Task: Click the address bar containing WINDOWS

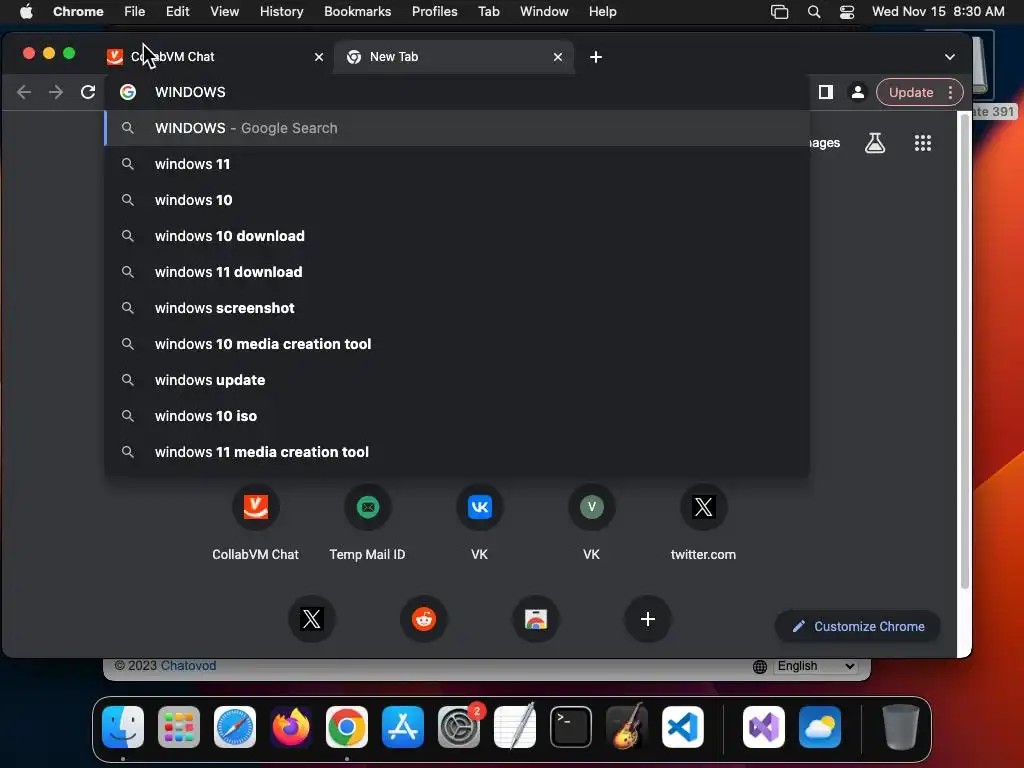Action: (457, 92)
